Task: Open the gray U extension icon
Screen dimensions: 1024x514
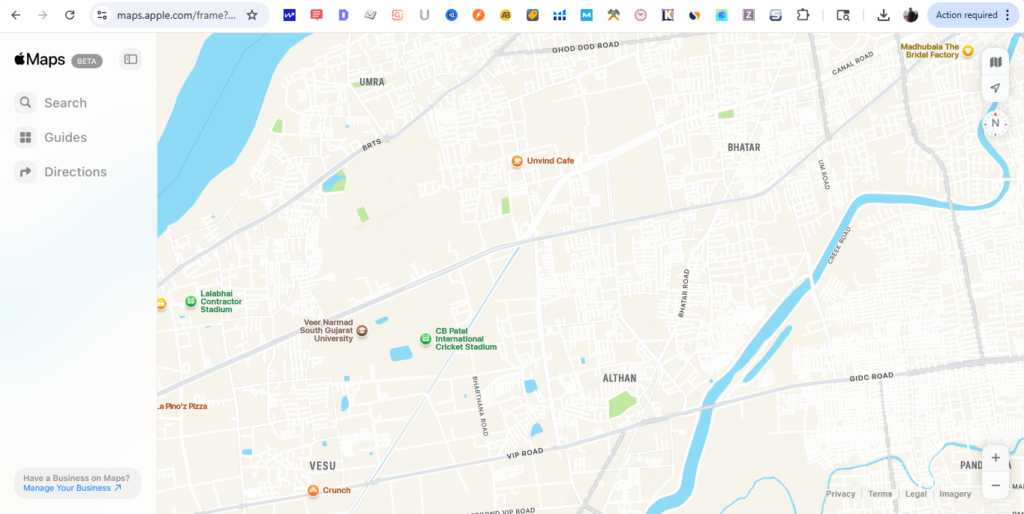Action: 424,15
